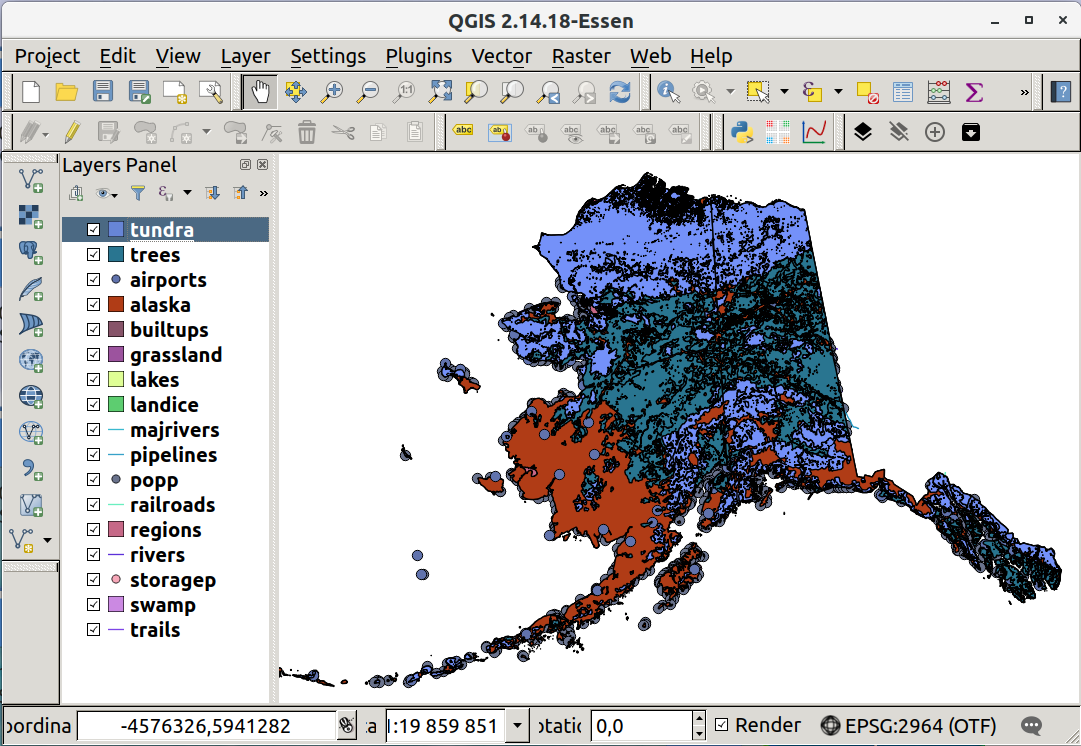
Task: Open the Raster menu
Action: click(x=581, y=56)
